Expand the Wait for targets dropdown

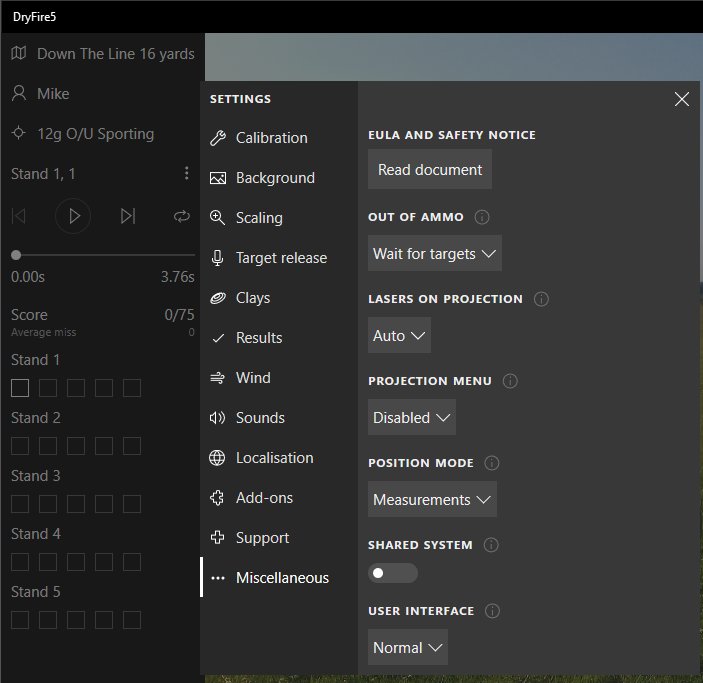[435, 254]
